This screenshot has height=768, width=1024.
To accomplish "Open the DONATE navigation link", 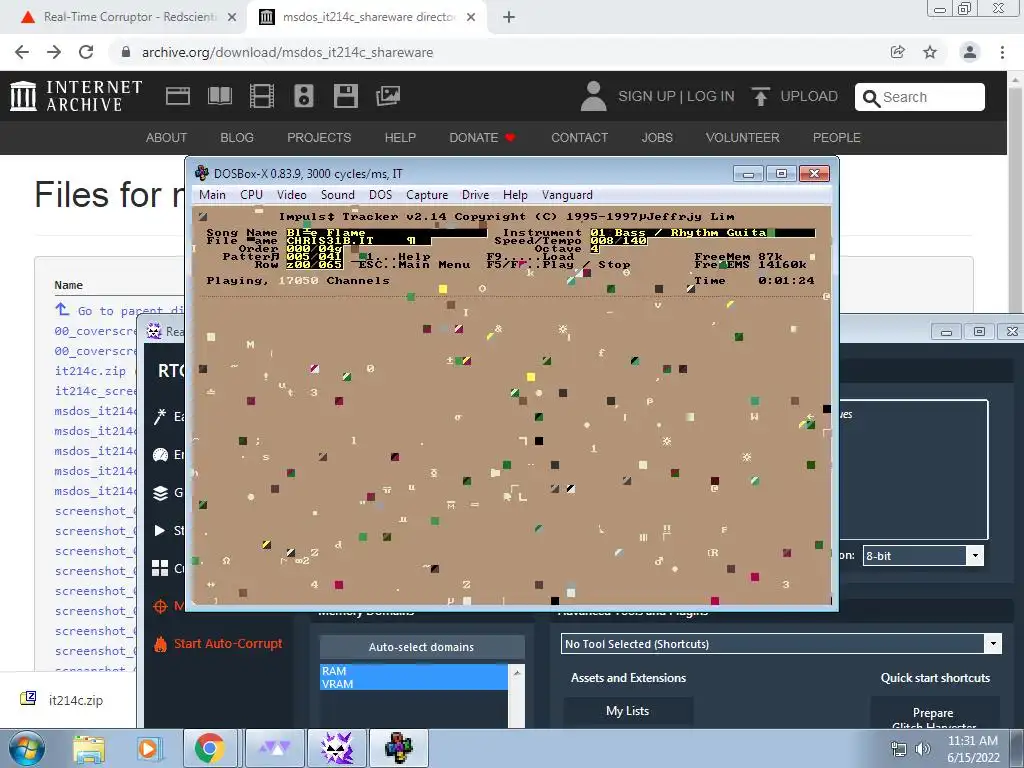I will [482, 138].
